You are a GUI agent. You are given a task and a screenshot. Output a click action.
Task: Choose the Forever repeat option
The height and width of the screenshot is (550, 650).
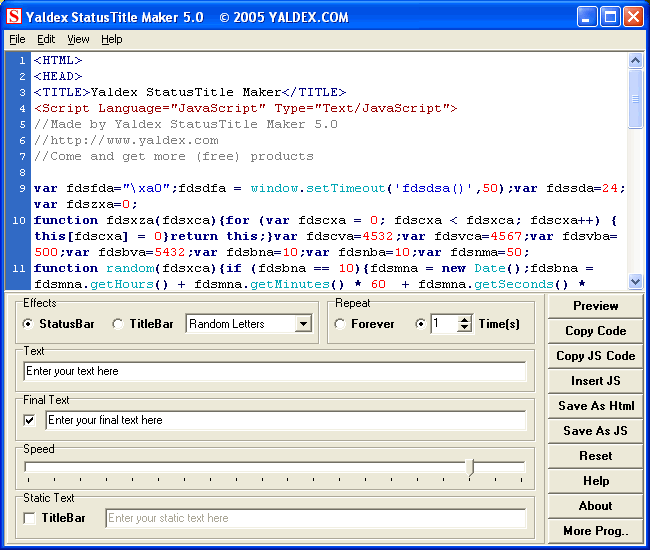tap(340, 324)
